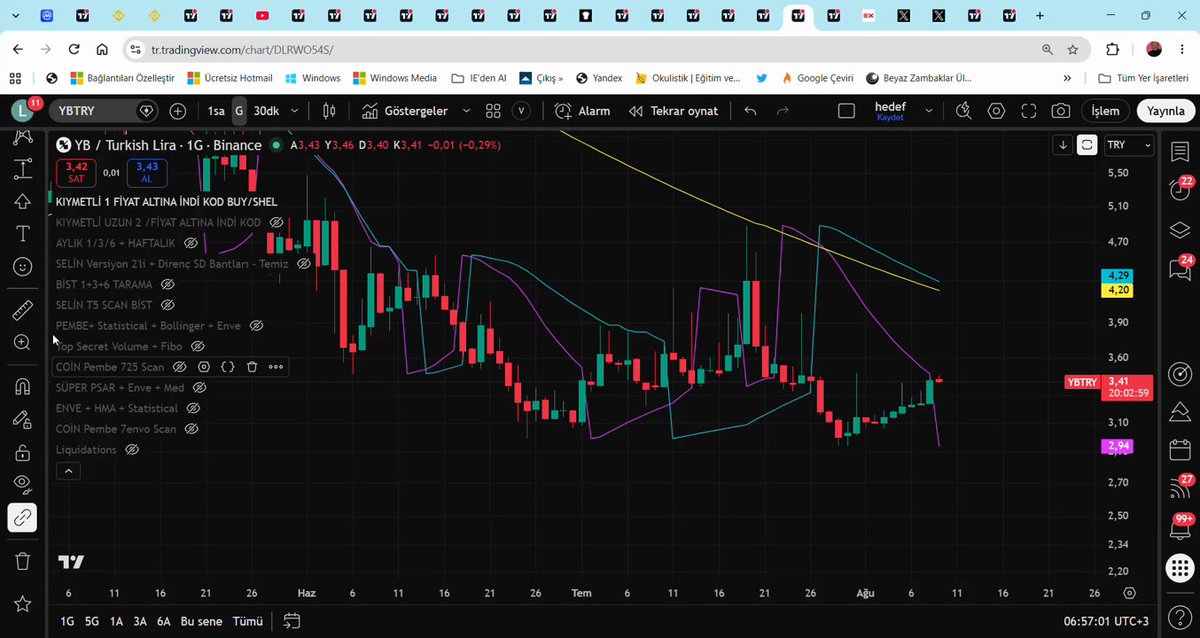The image size is (1200, 638).
Task: Open quick search lightning magnifier icon
Action: [x=963, y=111]
